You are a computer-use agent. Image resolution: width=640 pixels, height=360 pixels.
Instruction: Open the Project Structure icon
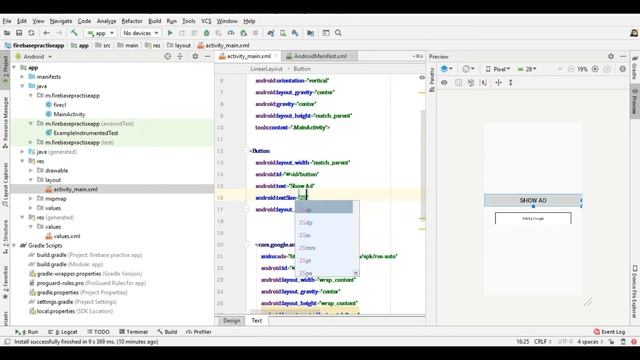click(x=311, y=33)
